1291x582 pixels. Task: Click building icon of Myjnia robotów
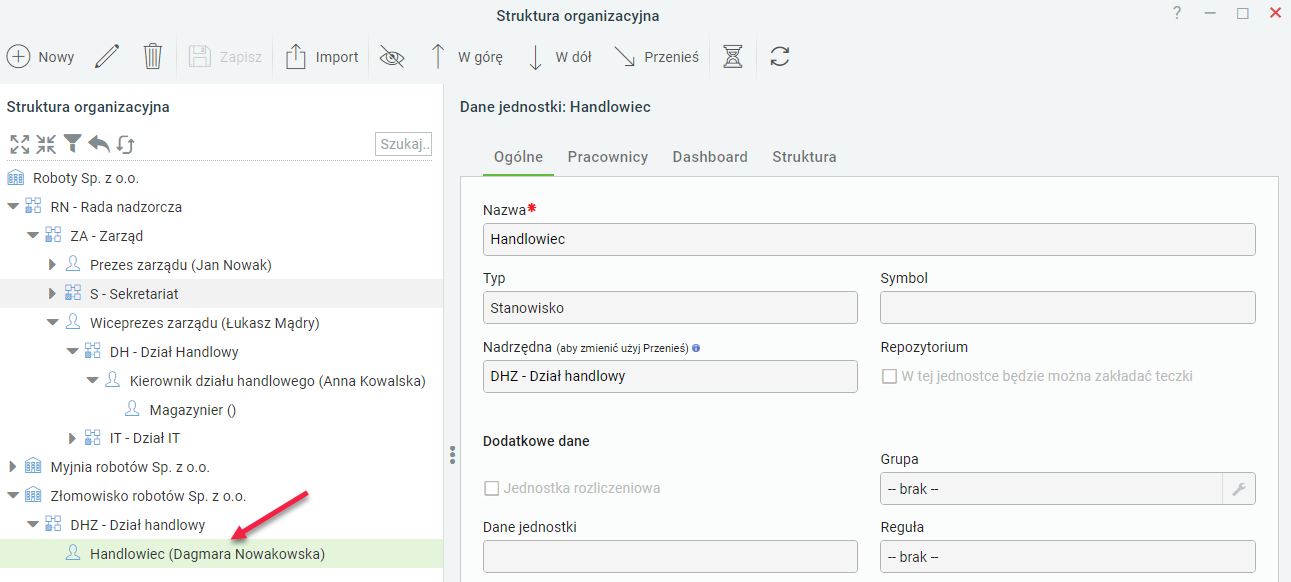33,466
